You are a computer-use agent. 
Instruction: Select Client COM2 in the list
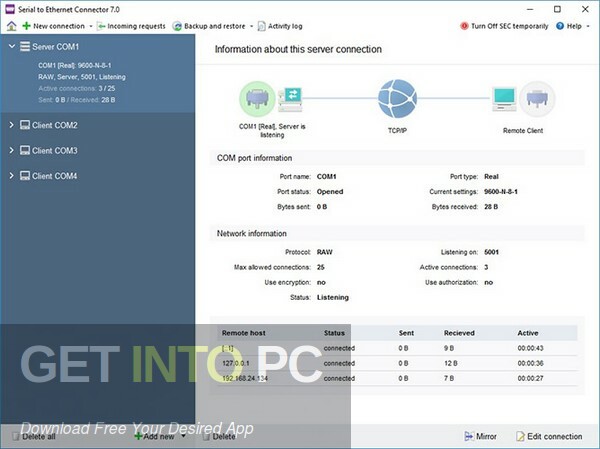(x=55, y=125)
